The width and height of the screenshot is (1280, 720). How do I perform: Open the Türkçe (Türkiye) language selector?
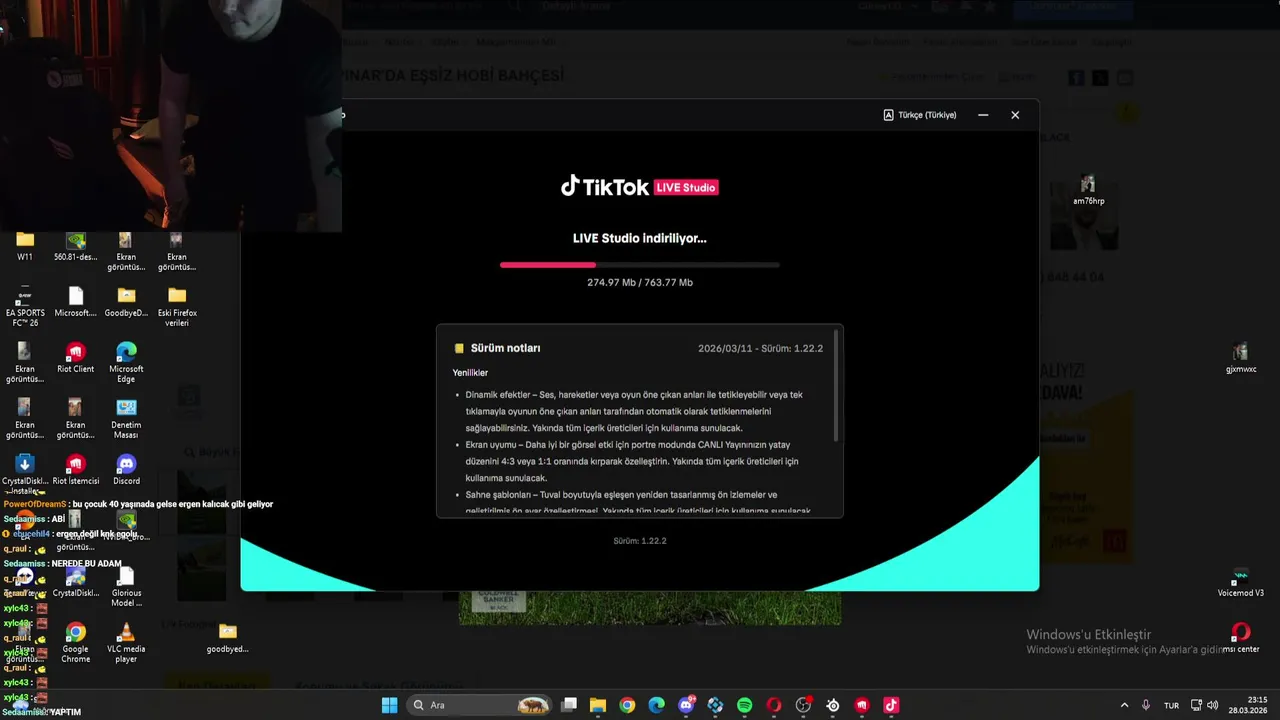920,115
